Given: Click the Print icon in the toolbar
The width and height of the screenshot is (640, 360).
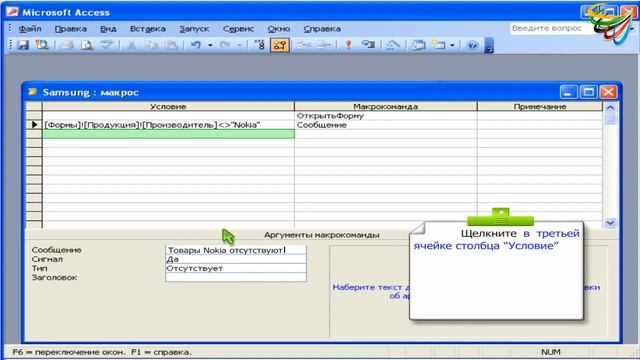Looking at the screenshot, I should [67, 45].
